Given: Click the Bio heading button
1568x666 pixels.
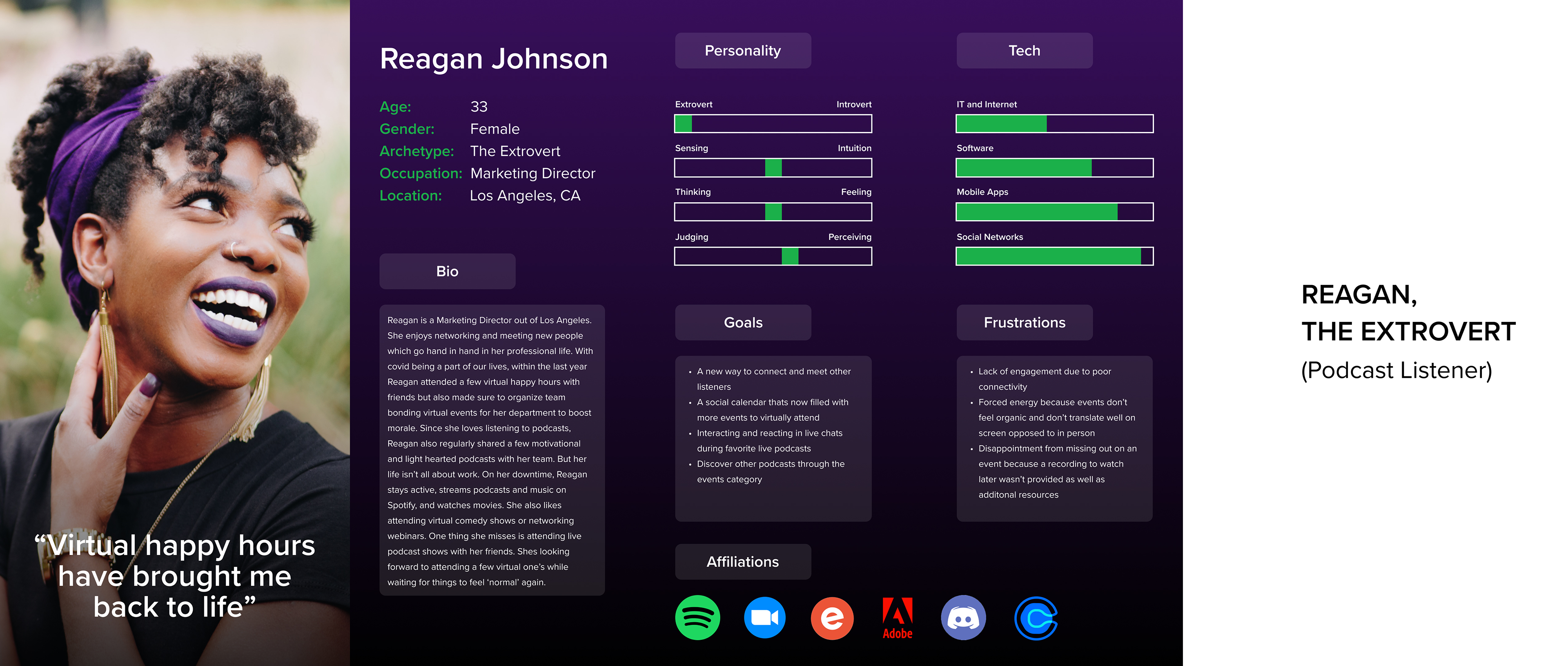Looking at the screenshot, I should [448, 271].
